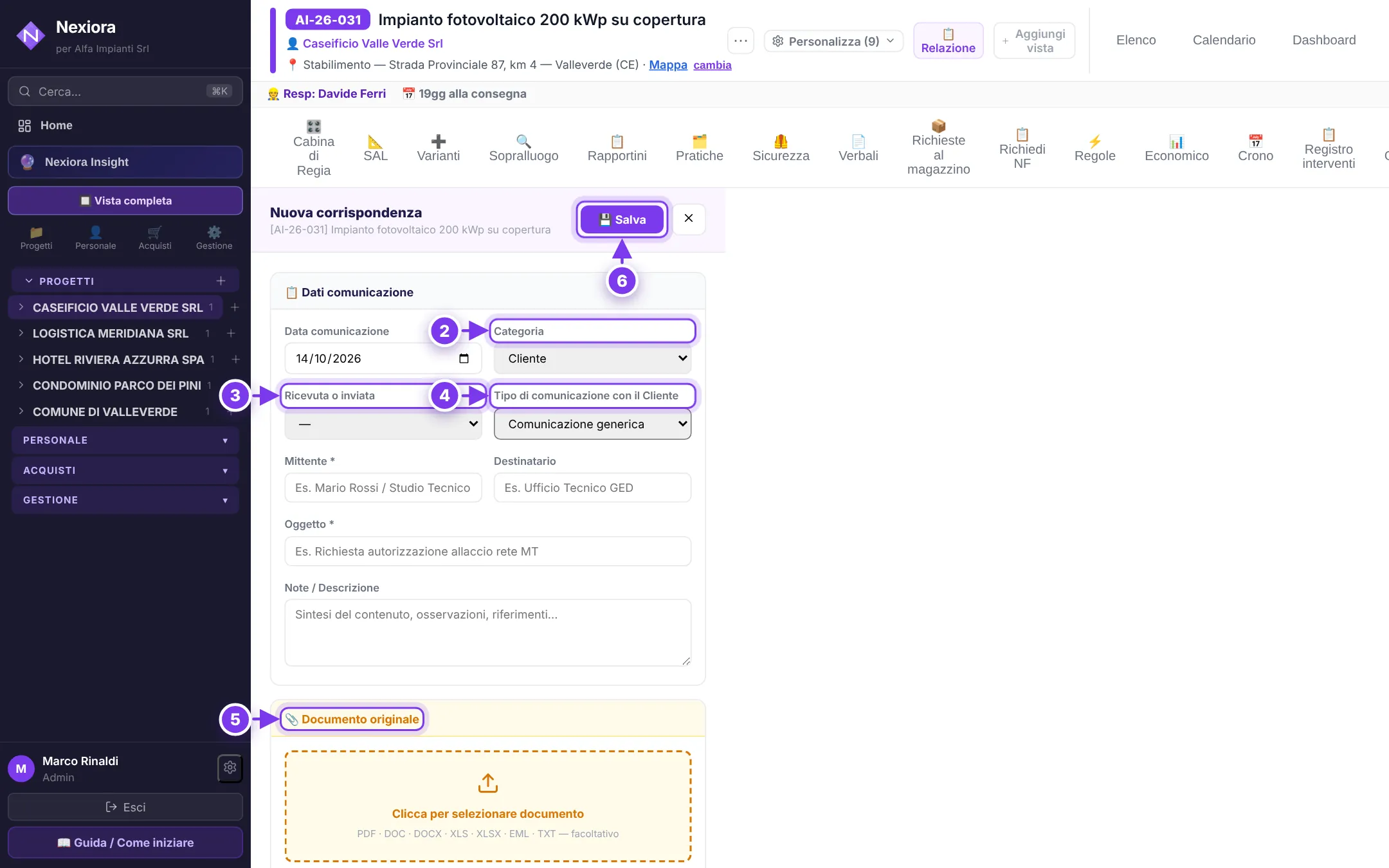Open the Personalizza (9) dropdown
This screenshot has height=868, width=1389.
click(x=833, y=41)
